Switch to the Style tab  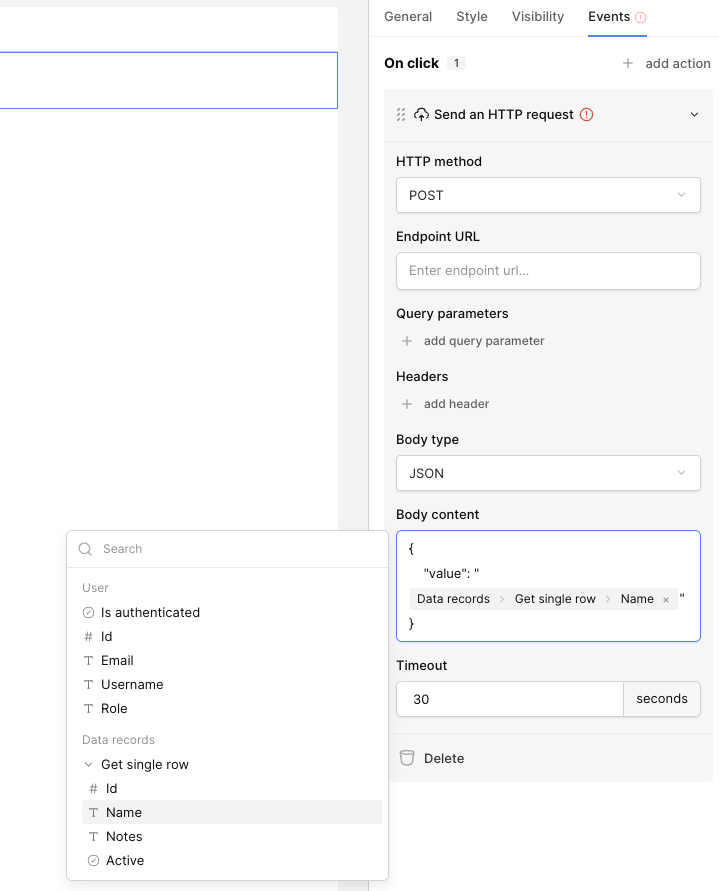click(x=472, y=17)
